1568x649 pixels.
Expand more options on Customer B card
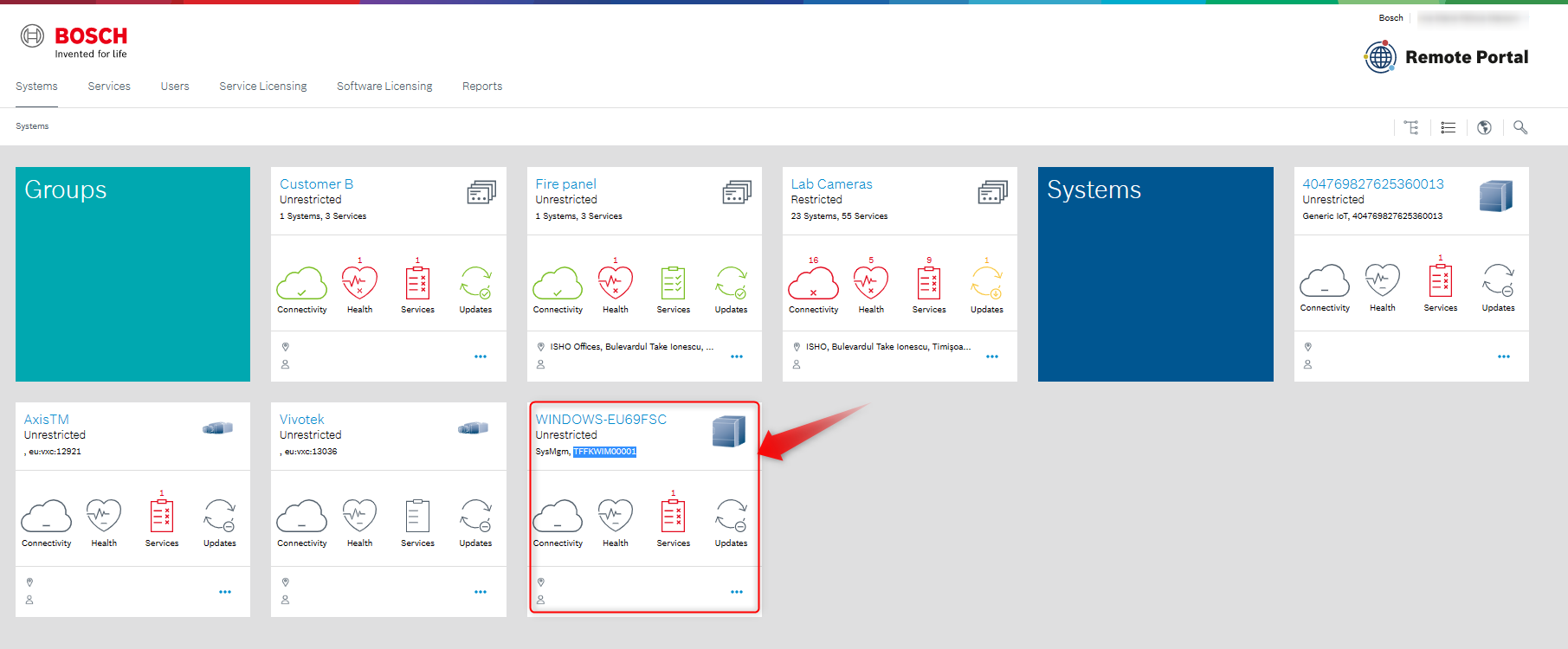pyautogui.click(x=481, y=357)
